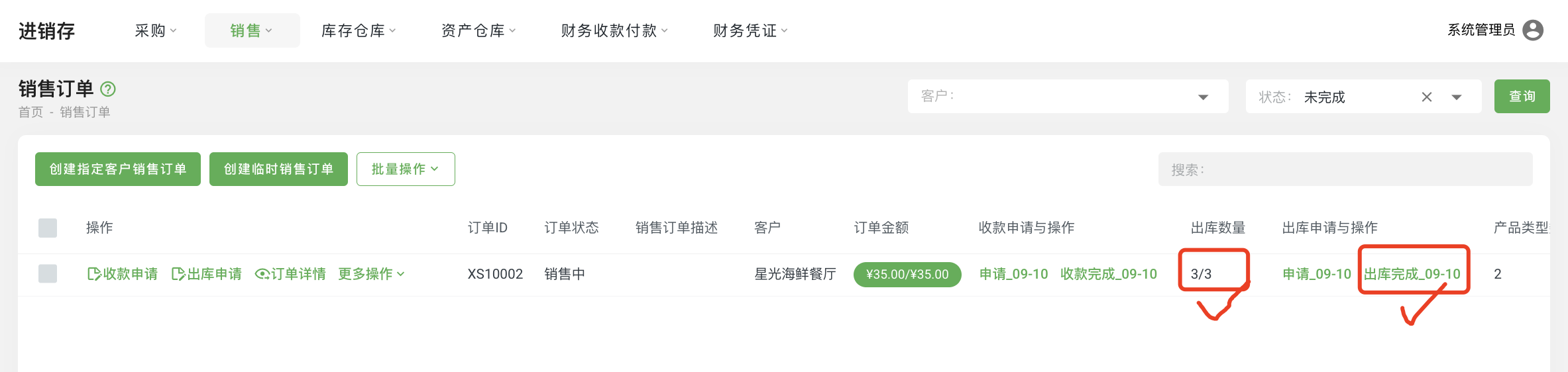Click the 收款申请 action icon
This screenshot has height=372, width=1568.
coord(94,274)
